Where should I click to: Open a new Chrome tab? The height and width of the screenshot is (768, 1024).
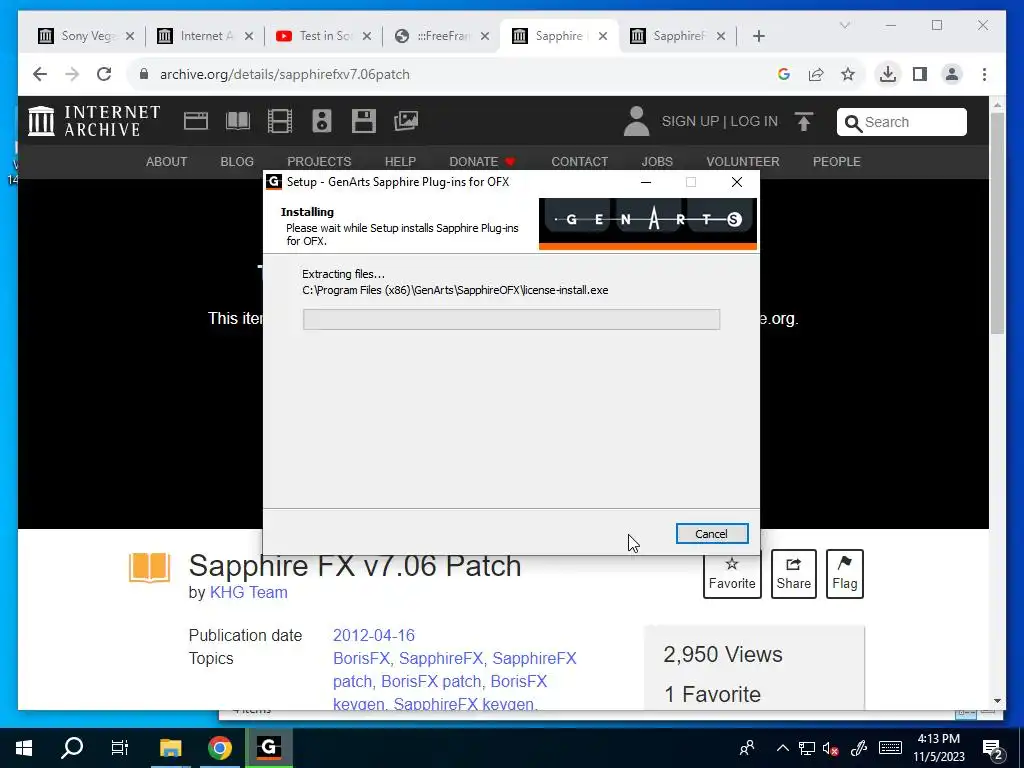tap(759, 37)
